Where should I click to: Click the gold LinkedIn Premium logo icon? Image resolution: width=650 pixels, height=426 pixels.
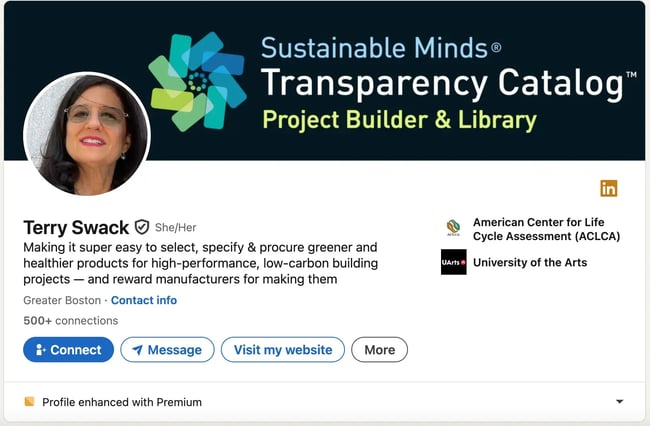tap(608, 188)
